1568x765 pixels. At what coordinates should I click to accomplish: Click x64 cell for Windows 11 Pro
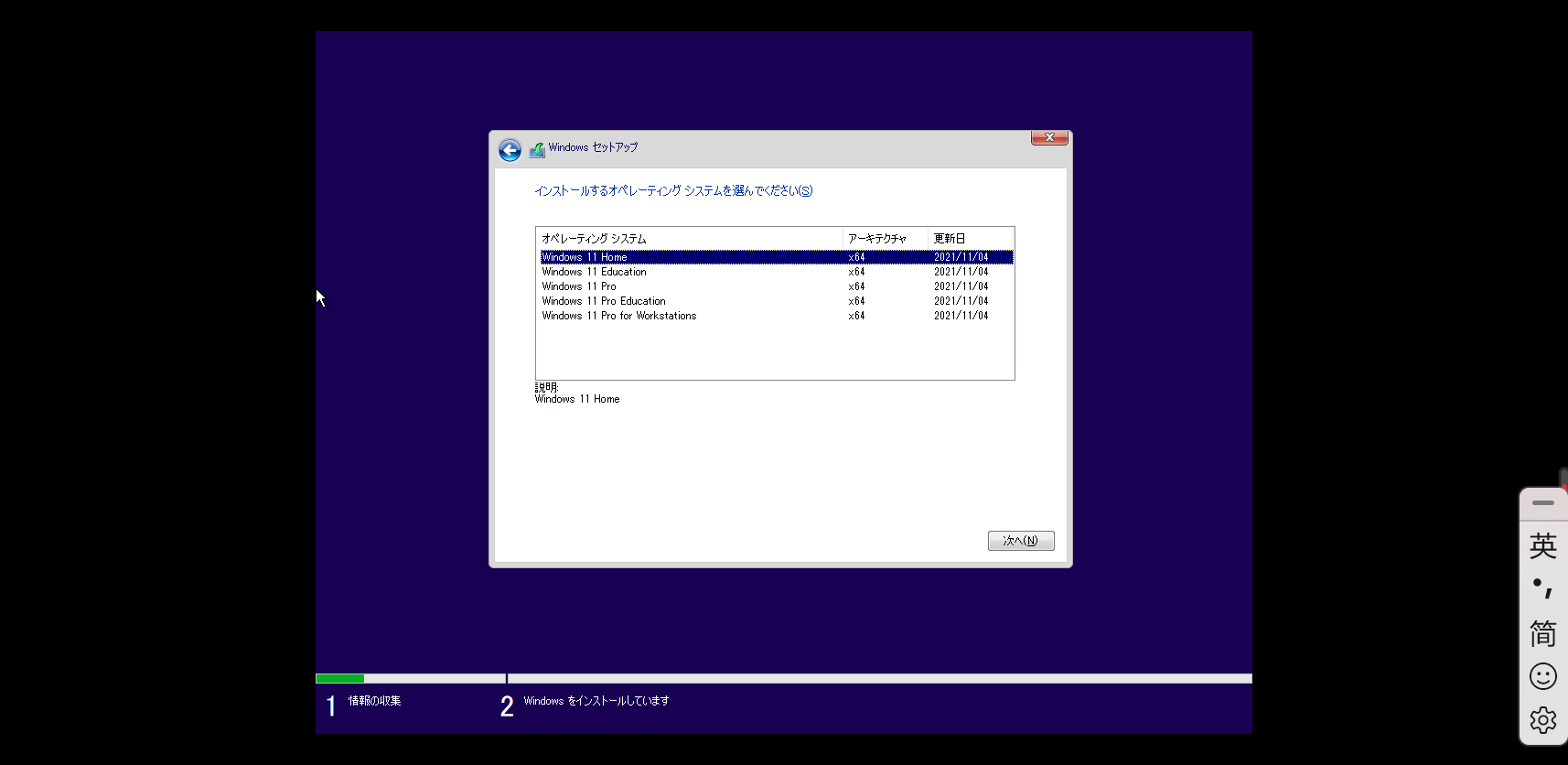coord(856,286)
